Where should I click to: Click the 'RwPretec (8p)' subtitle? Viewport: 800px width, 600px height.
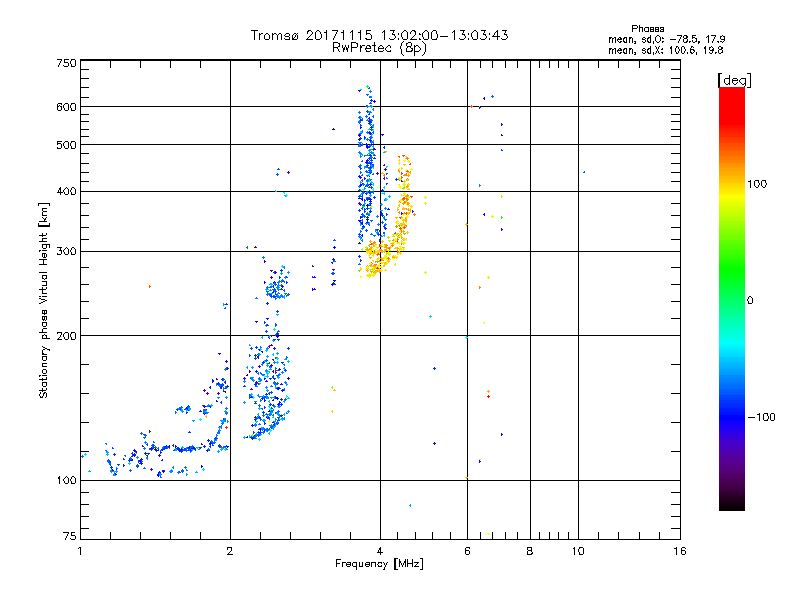pyautogui.click(x=379, y=48)
